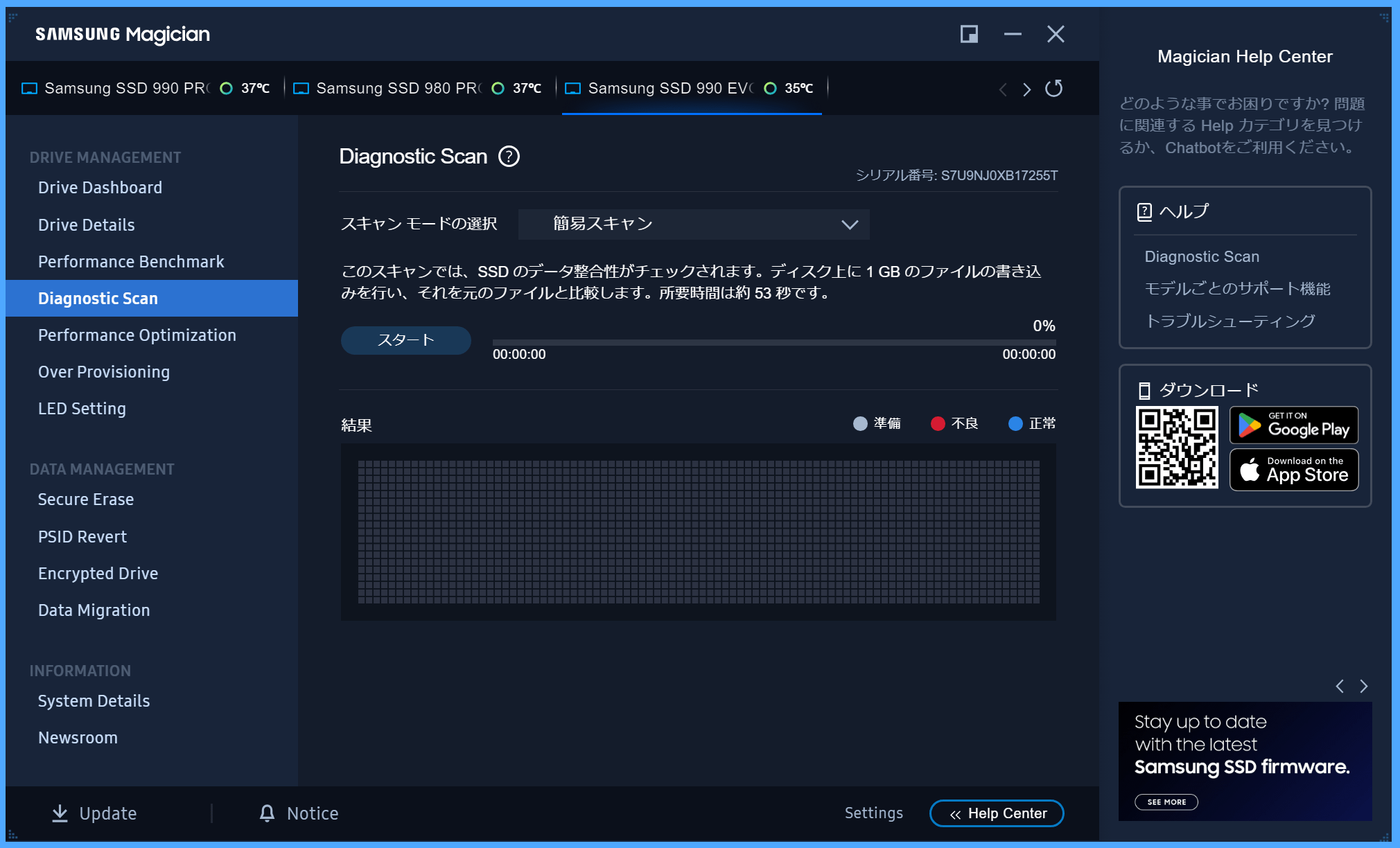Screen dimensions: 1400x848
Task: Click the scan progress bar
Action: pyautogui.click(x=774, y=342)
